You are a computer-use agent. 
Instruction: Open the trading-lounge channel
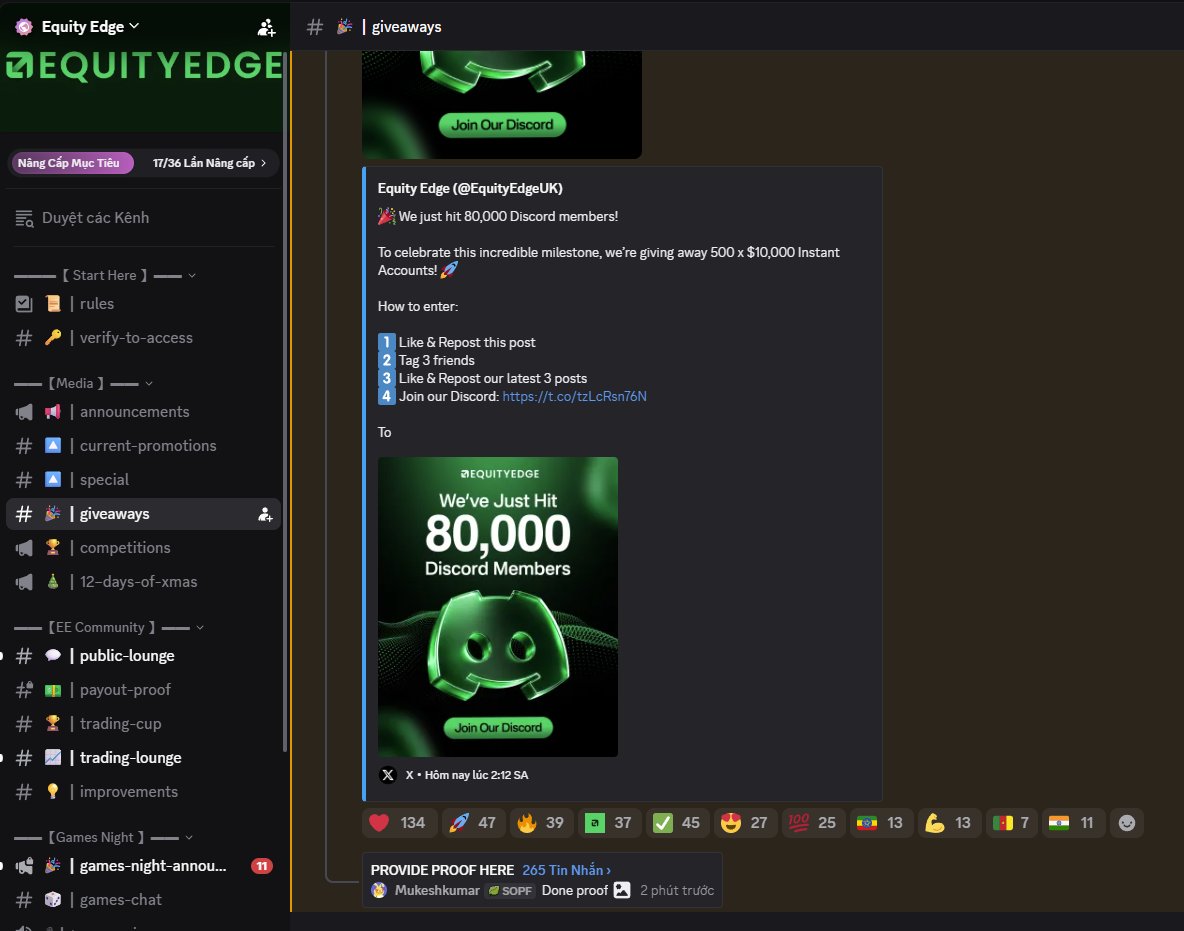tap(143, 757)
